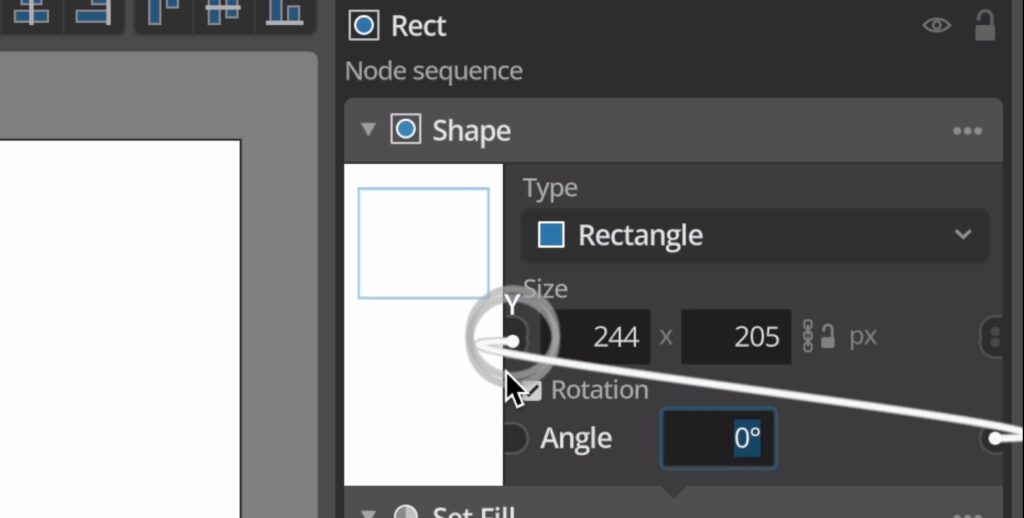Toggle the Rotation checkbox
Viewport: 1024px width, 518px height.
[532, 390]
